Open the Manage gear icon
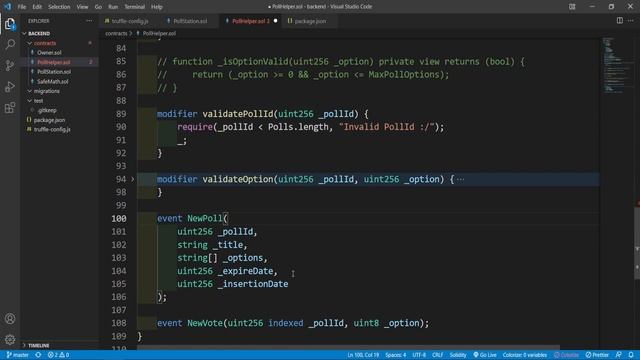This screenshot has height=360, width=640. [10, 339]
